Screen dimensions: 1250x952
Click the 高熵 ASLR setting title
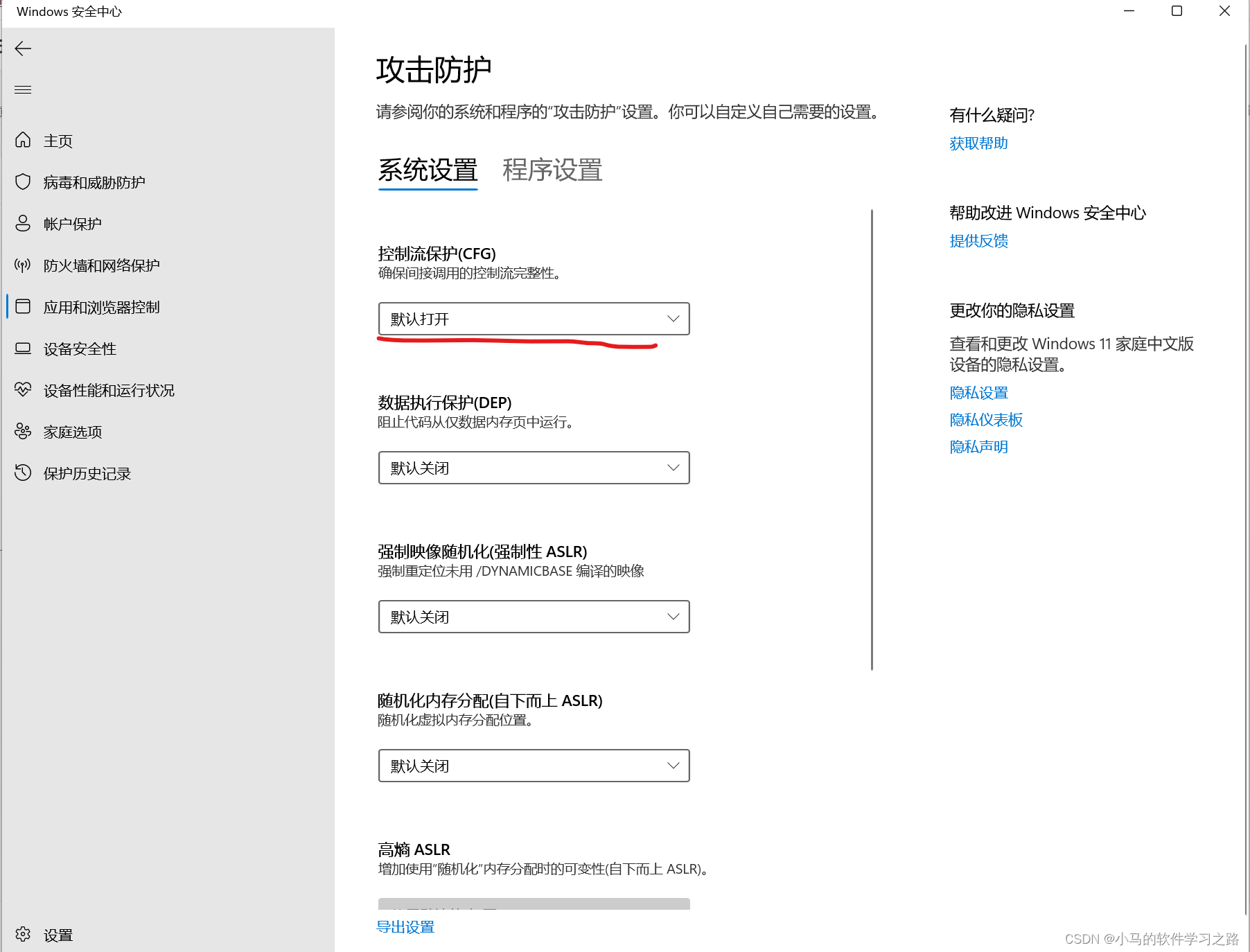tap(414, 849)
